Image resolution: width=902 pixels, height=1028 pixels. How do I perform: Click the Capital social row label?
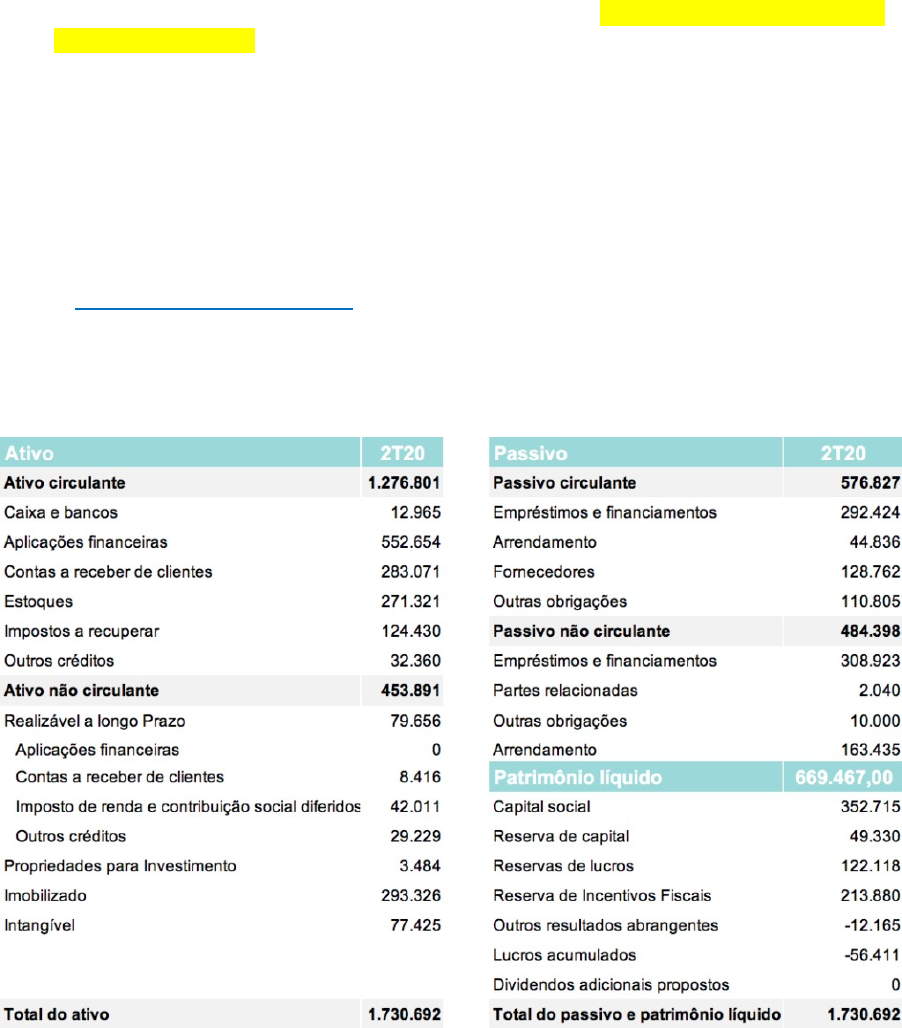(541, 806)
